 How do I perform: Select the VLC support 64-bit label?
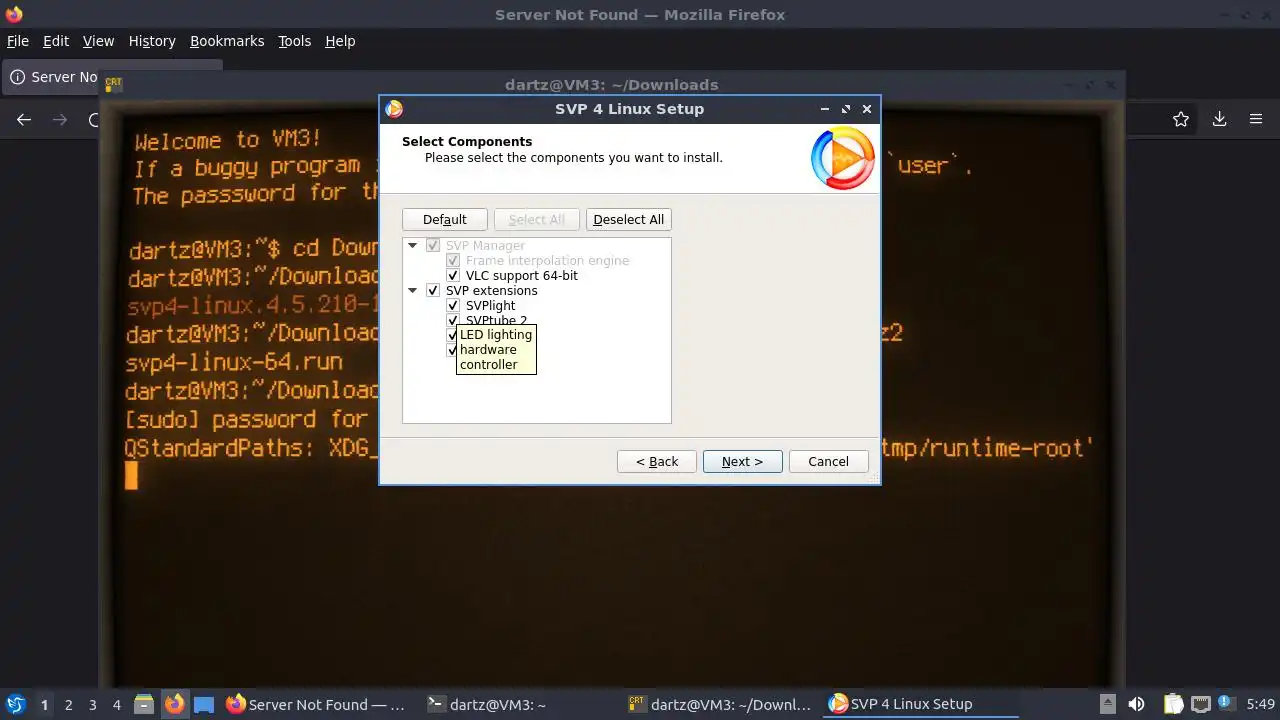point(522,276)
